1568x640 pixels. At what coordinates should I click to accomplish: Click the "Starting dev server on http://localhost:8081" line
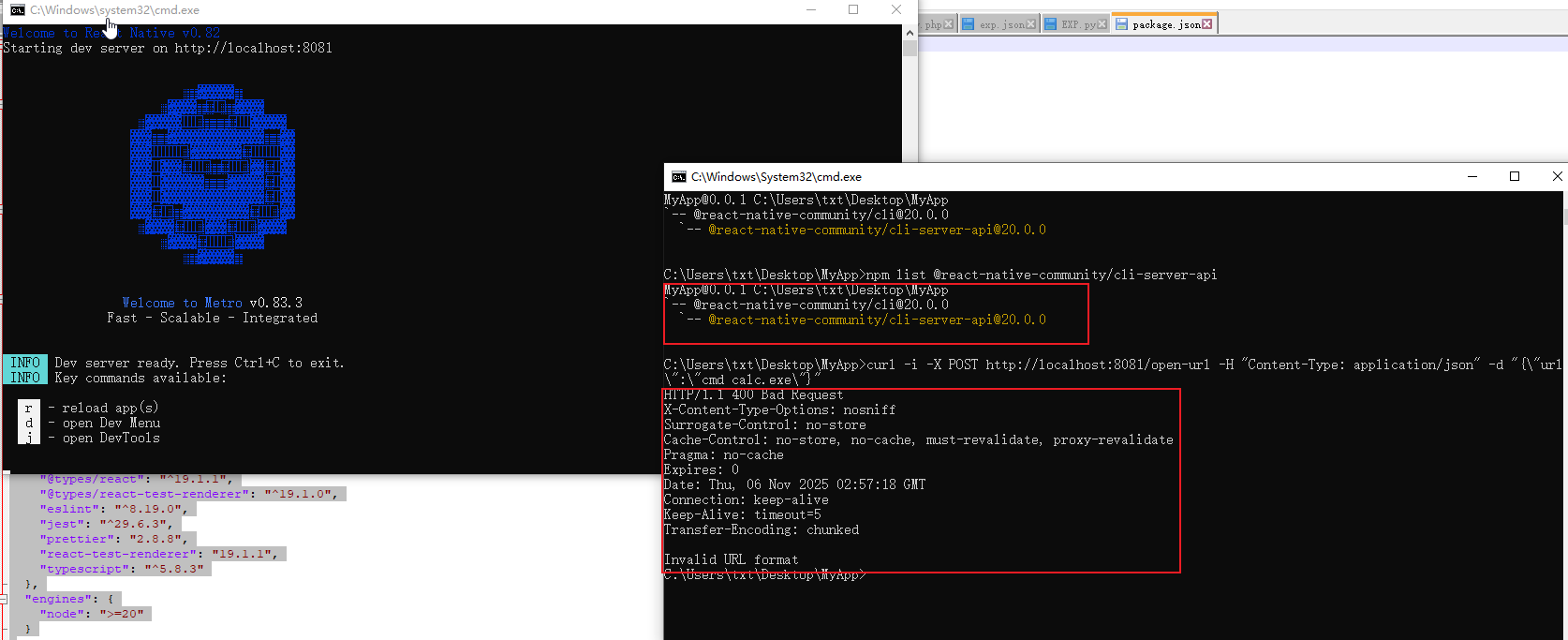[x=168, y=48]
